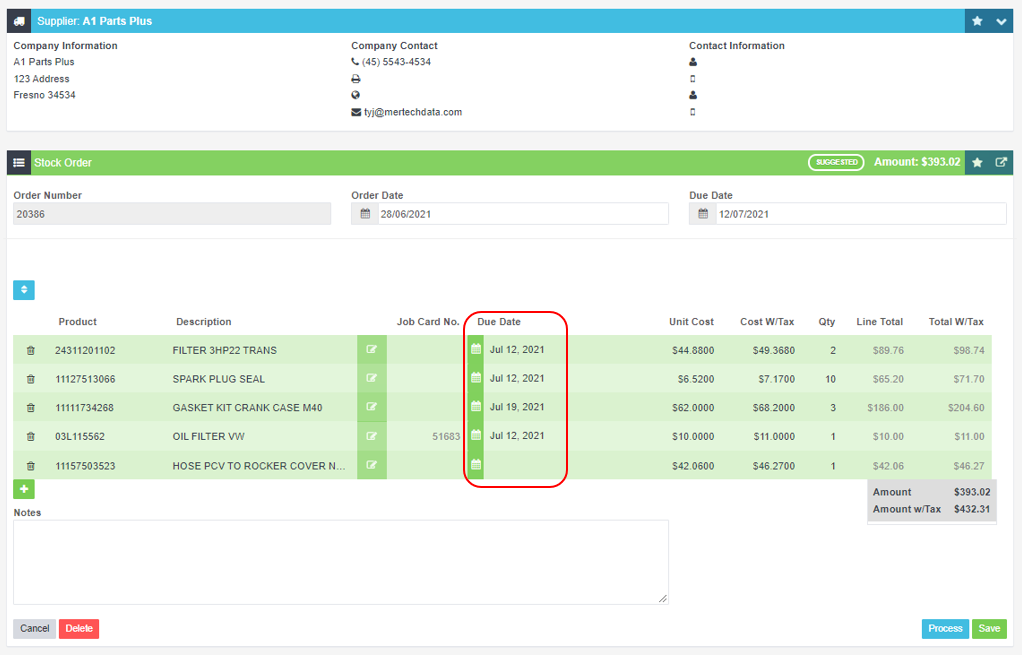
Task: Open stock order in external view icon
Action: pyautogui.click(x=1001, y=162)
